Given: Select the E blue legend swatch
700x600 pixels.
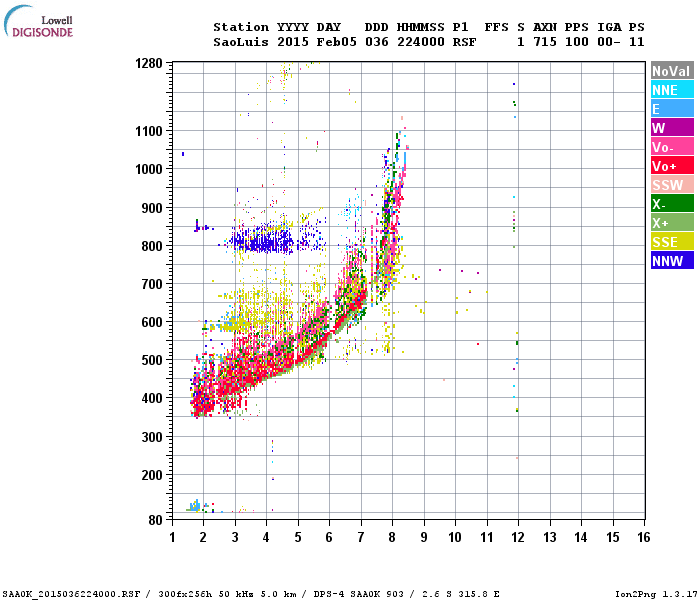Looking at the screenshot, I should click(672, 109).
